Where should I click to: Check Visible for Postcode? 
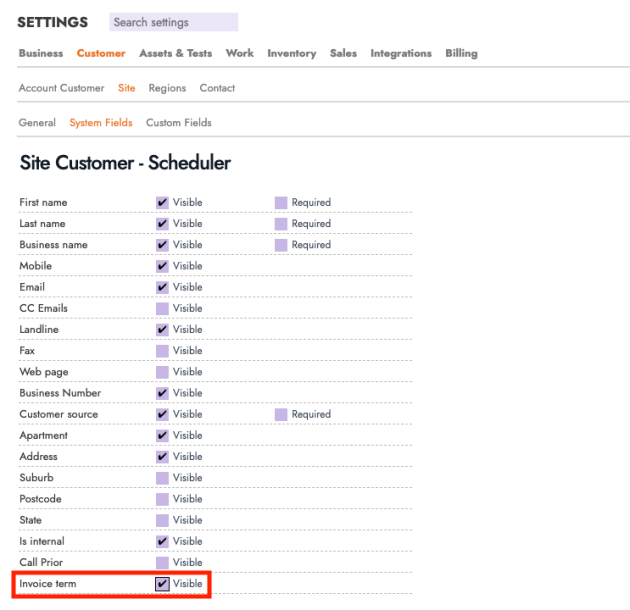[x=162, y=499]
